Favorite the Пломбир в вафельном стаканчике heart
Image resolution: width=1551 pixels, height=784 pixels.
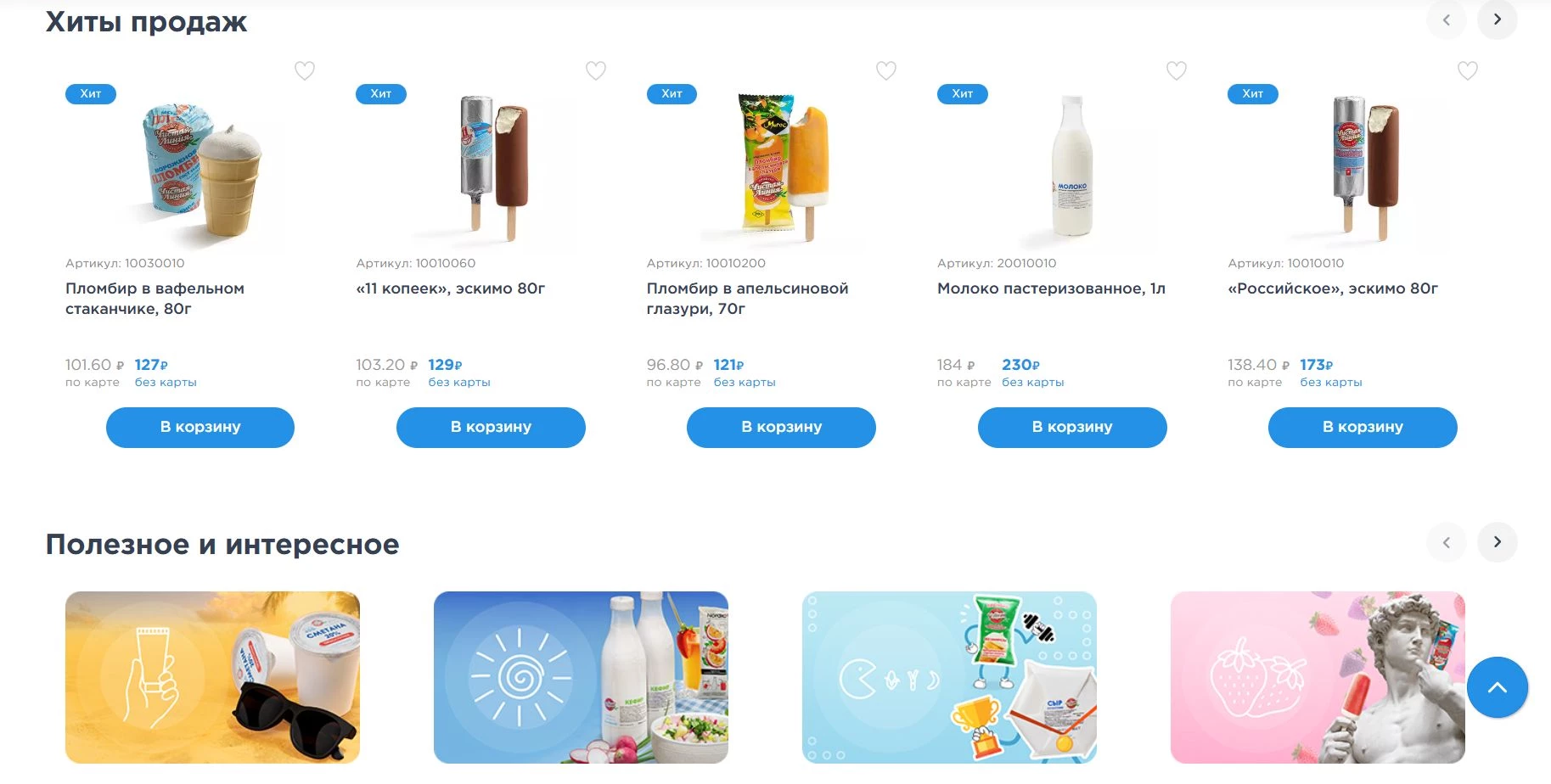[x=304, y=70]
